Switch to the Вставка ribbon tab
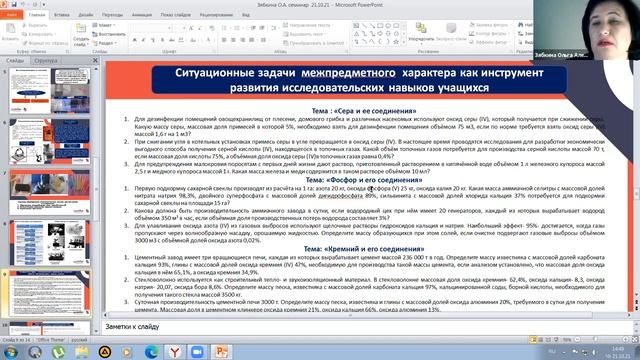Screen dimensions: 640x360 click(62, 15)
